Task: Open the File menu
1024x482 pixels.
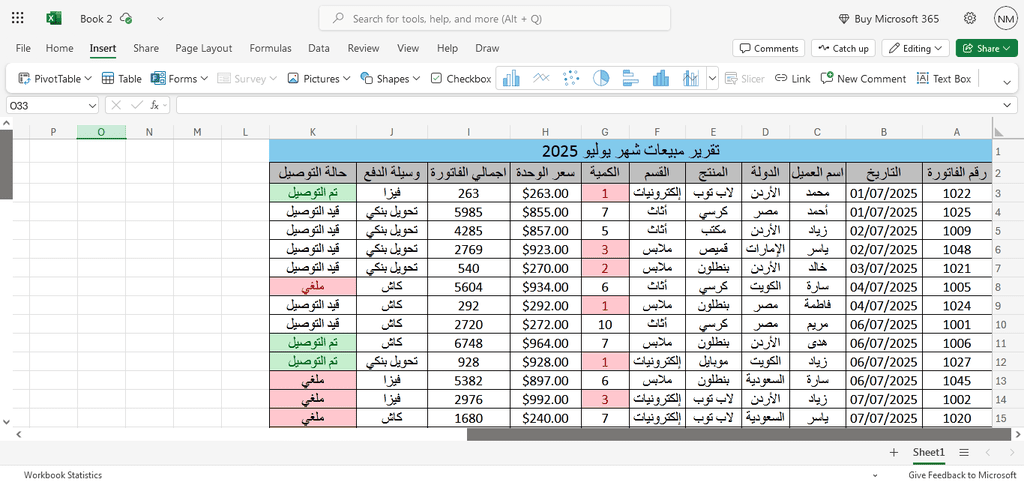Action: 23,48
